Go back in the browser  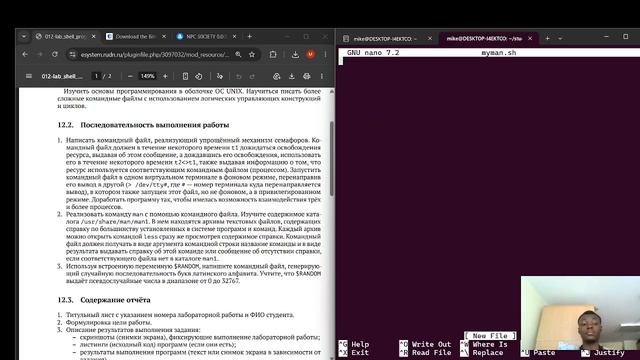point(25,54)
